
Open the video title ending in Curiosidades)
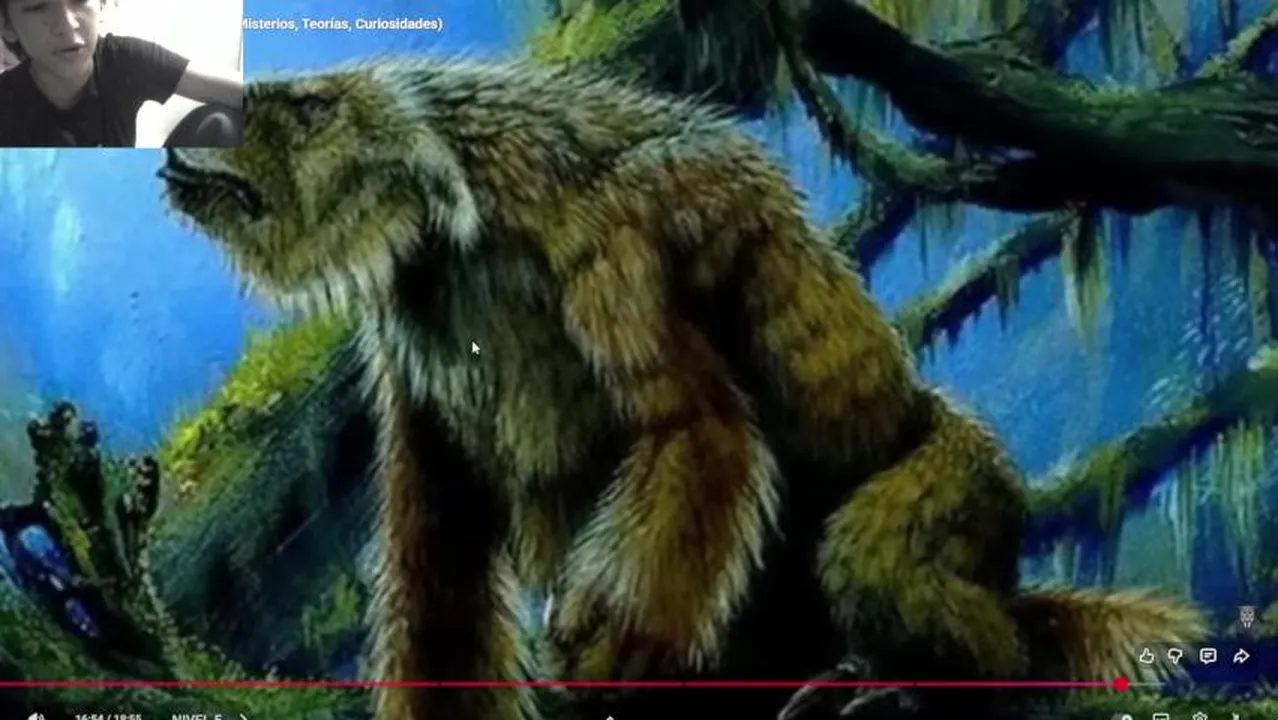tap(342, 23)
